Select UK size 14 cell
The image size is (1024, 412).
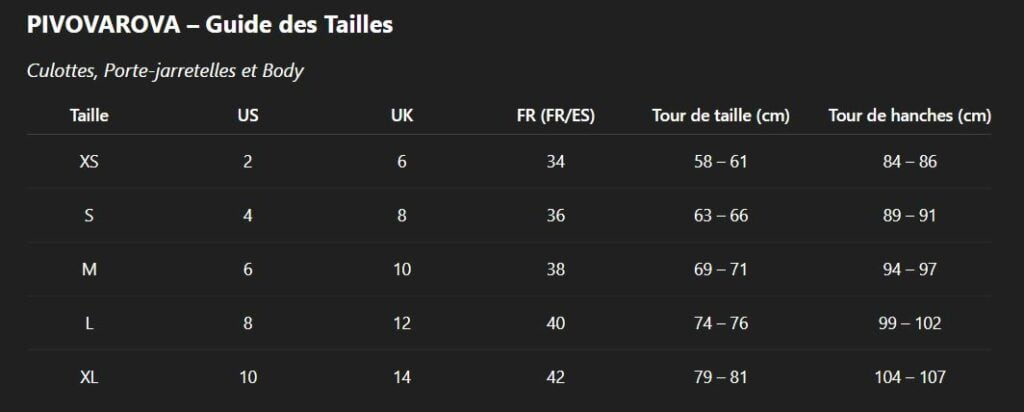401,377
